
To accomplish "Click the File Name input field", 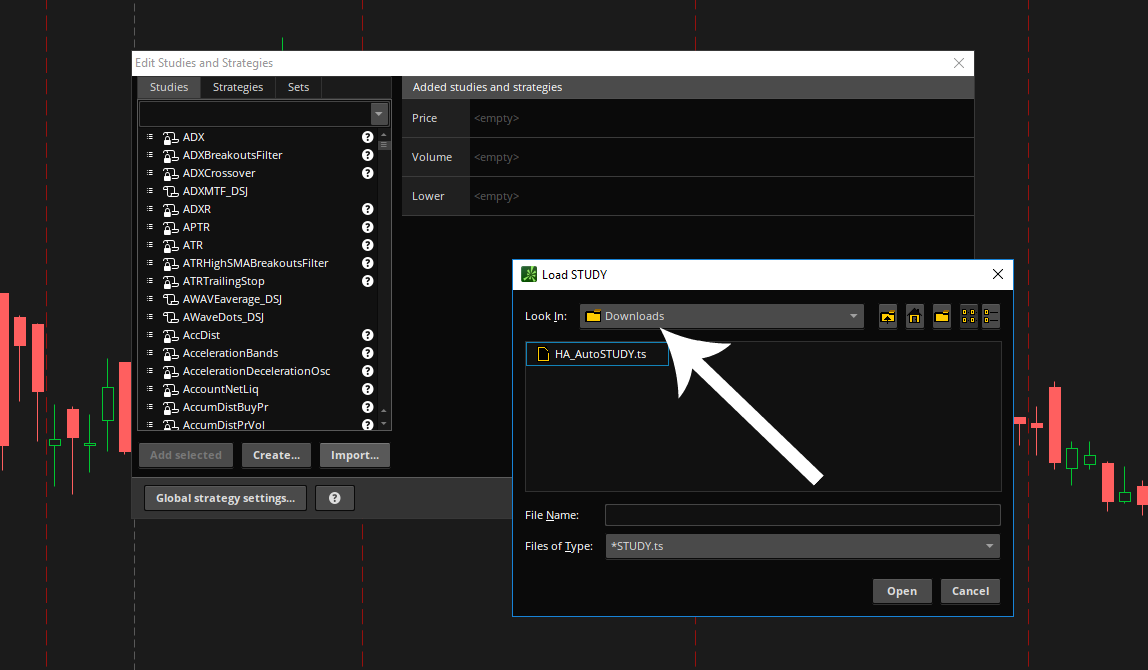I will [802, 515].
